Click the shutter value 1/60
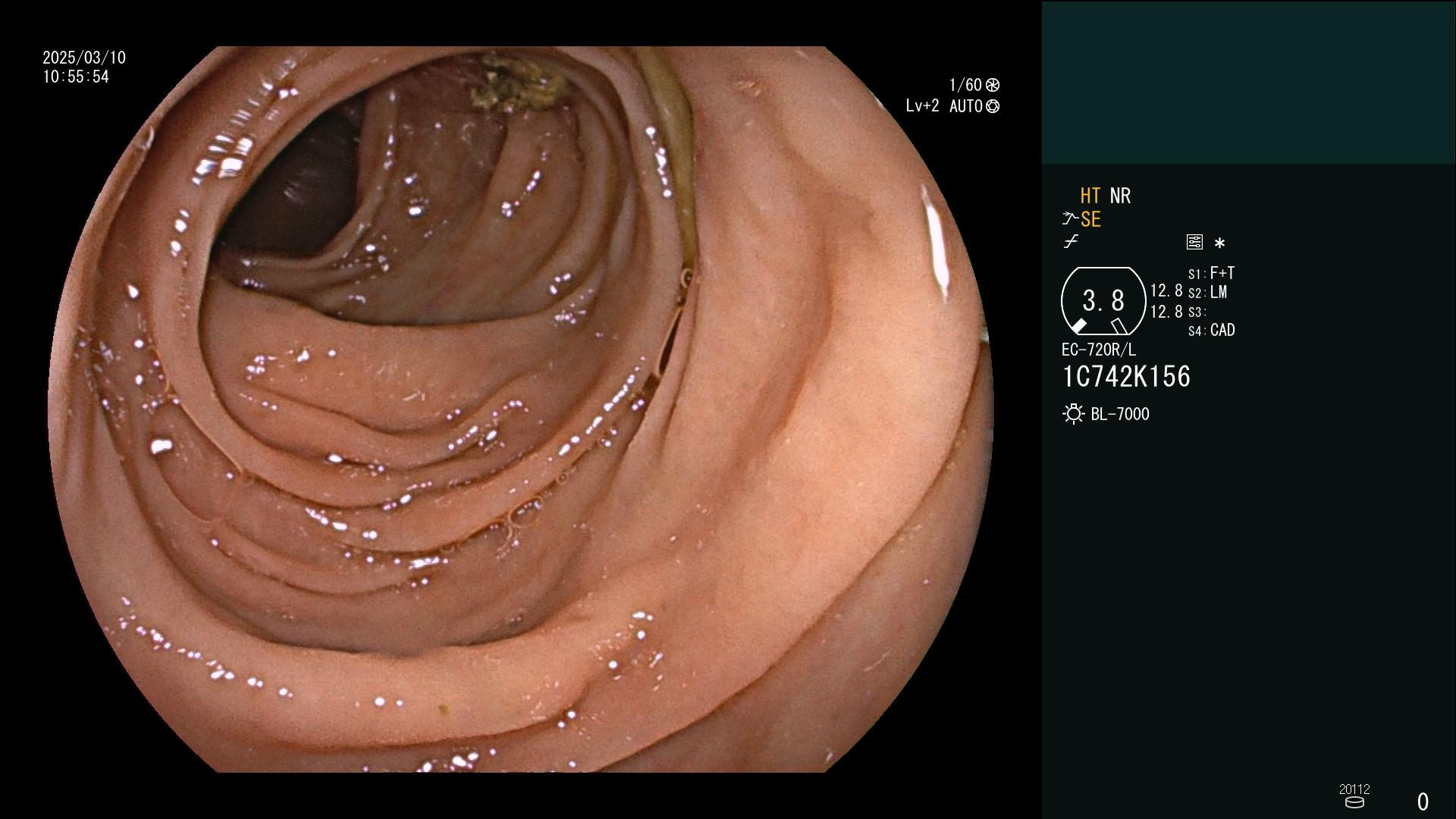Screen dimensions: 1456x819 pos(965,85)
